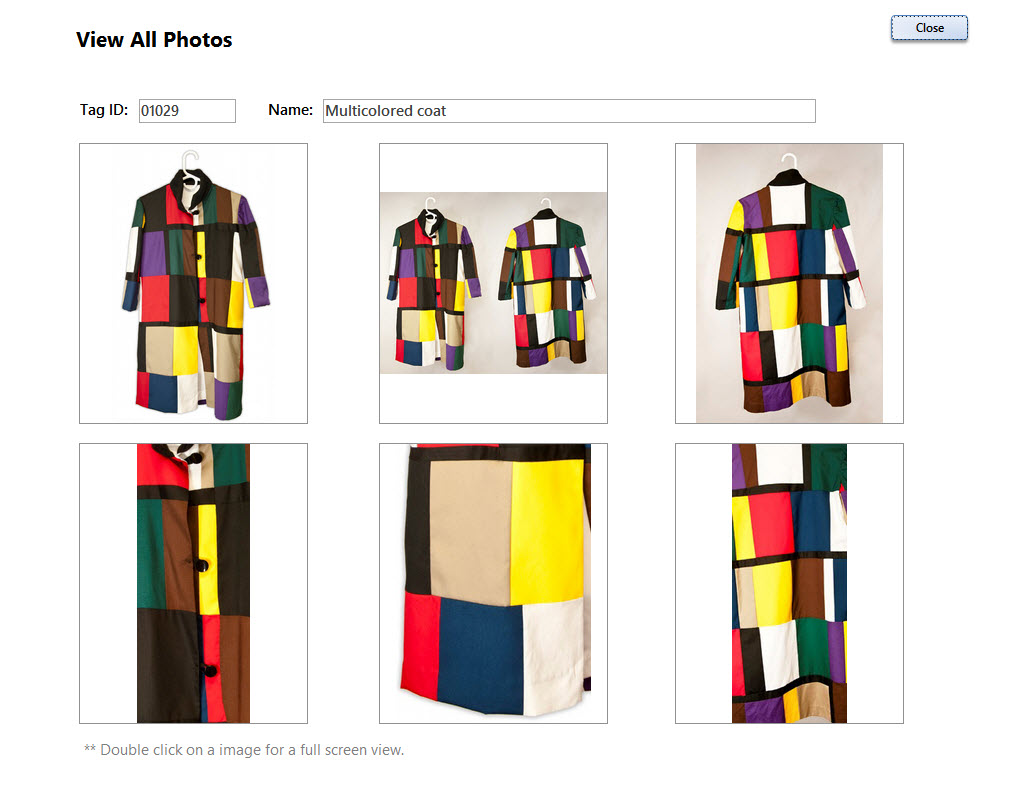Image resolution: width=1018 pixels, height=798 pixels.
Task: Open the close-up photo of the coat's back panels
Action: pos(789,584)
